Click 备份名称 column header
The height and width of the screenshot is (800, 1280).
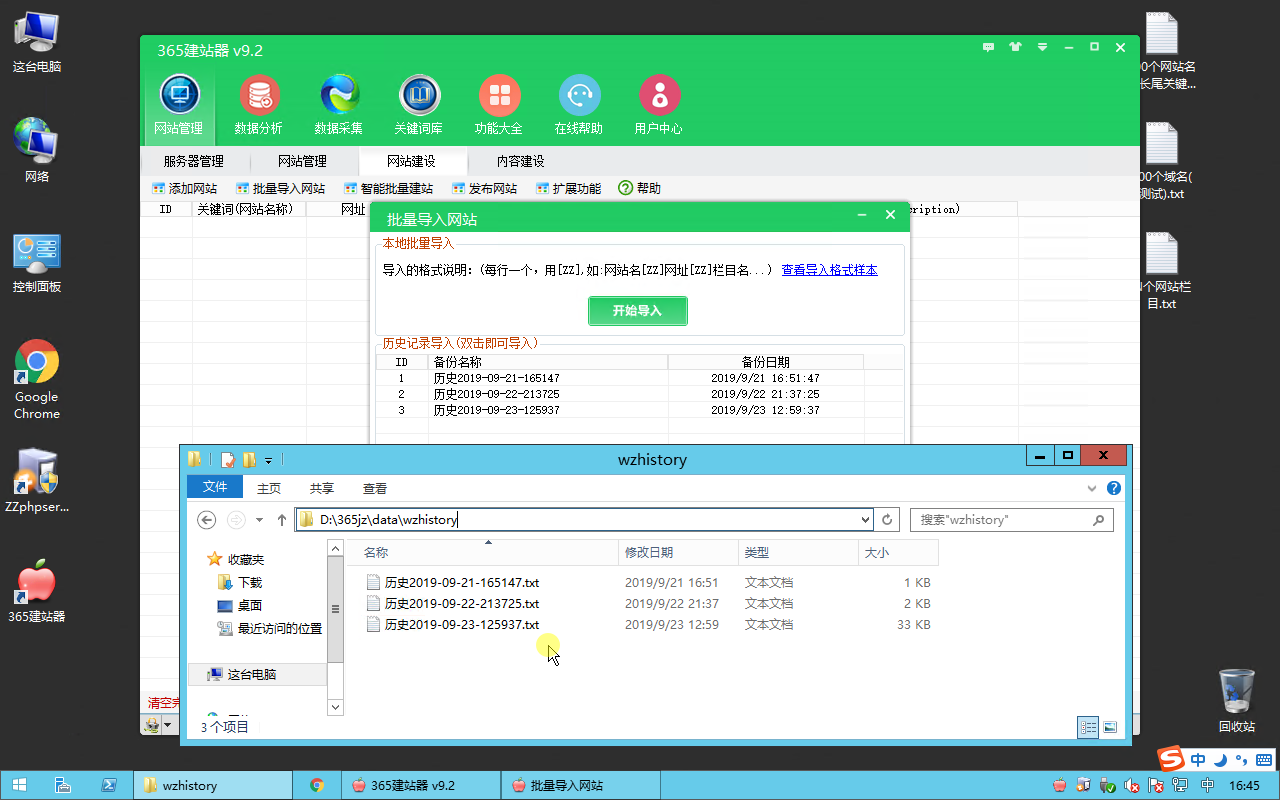click(x=548, y=362)
